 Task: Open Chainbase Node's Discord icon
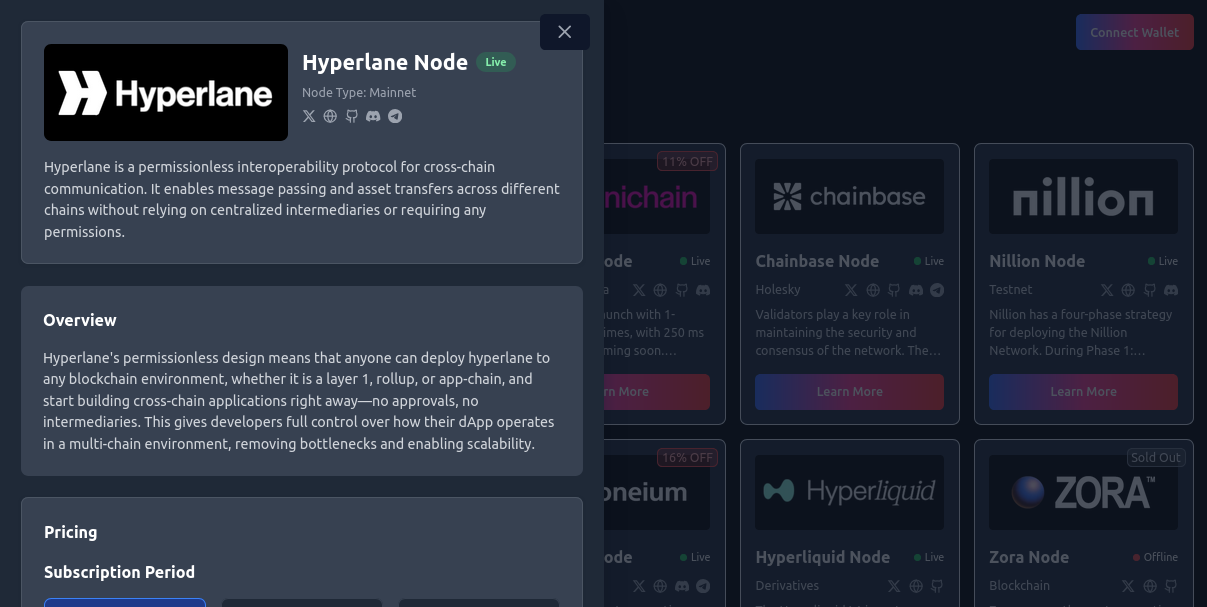(x=916, y=290)
